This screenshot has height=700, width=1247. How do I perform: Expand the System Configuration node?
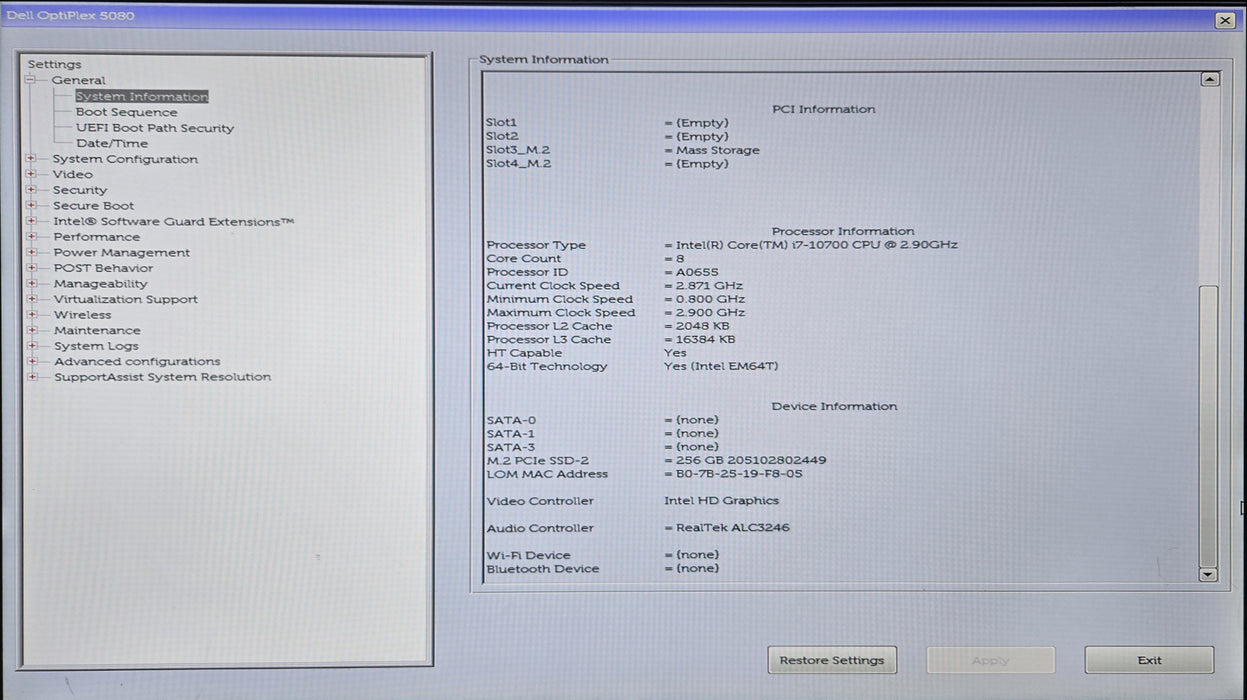click(32, 158)
